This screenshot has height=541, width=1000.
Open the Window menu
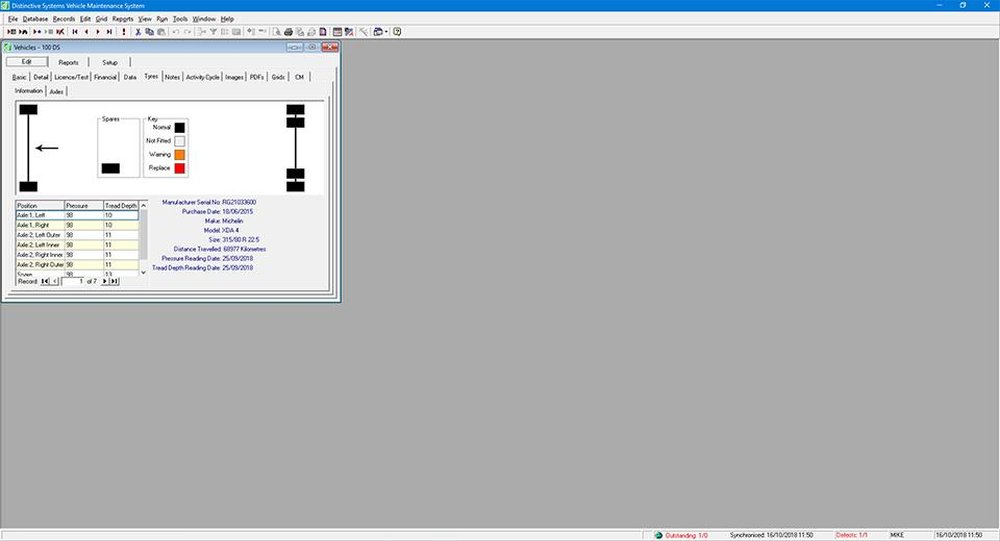pyautogui.click(x=204, y=19)
